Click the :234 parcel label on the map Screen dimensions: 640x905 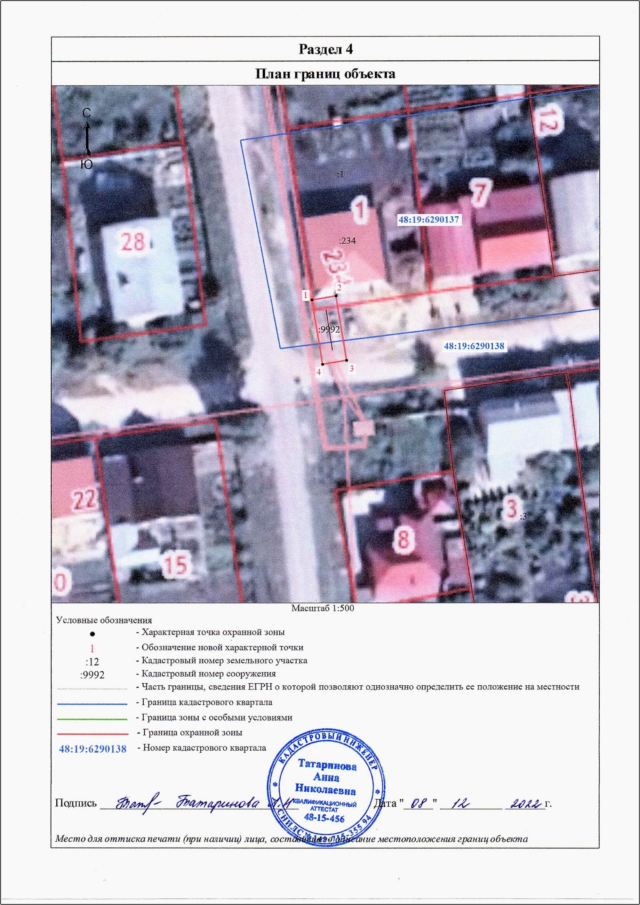pyautogui.click(x=347, y=241)
